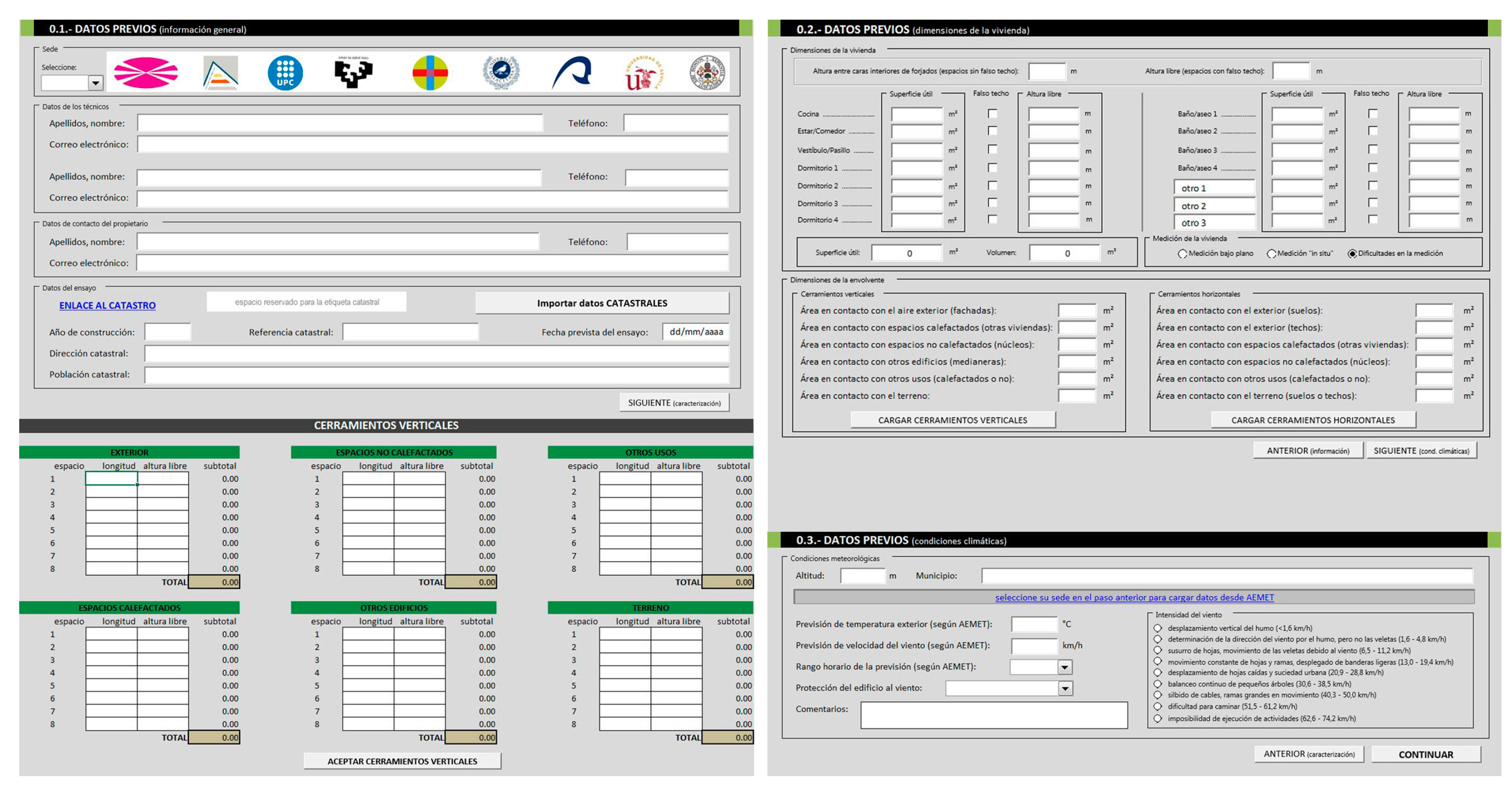Tick Falso techo for Baño/aseo 1
This screenshot has height=792, width=1512.
pyautogui.click(x=1373, y=113)
